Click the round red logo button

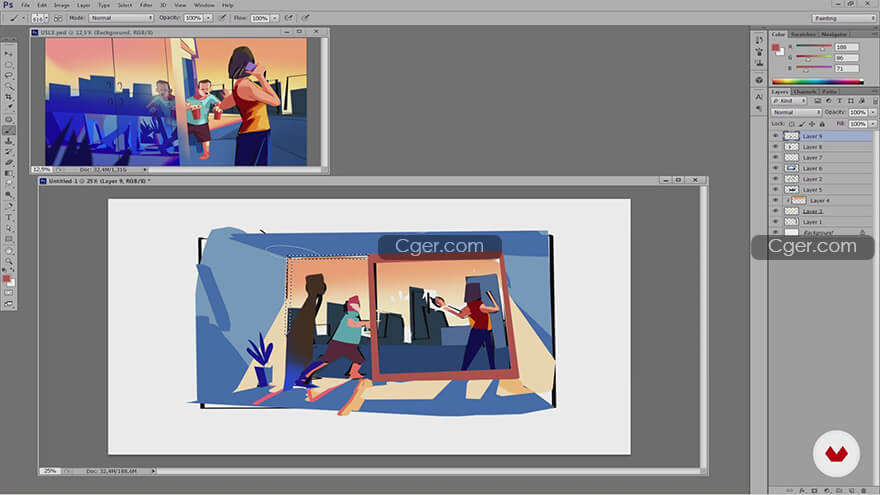(x=836, y=453)
